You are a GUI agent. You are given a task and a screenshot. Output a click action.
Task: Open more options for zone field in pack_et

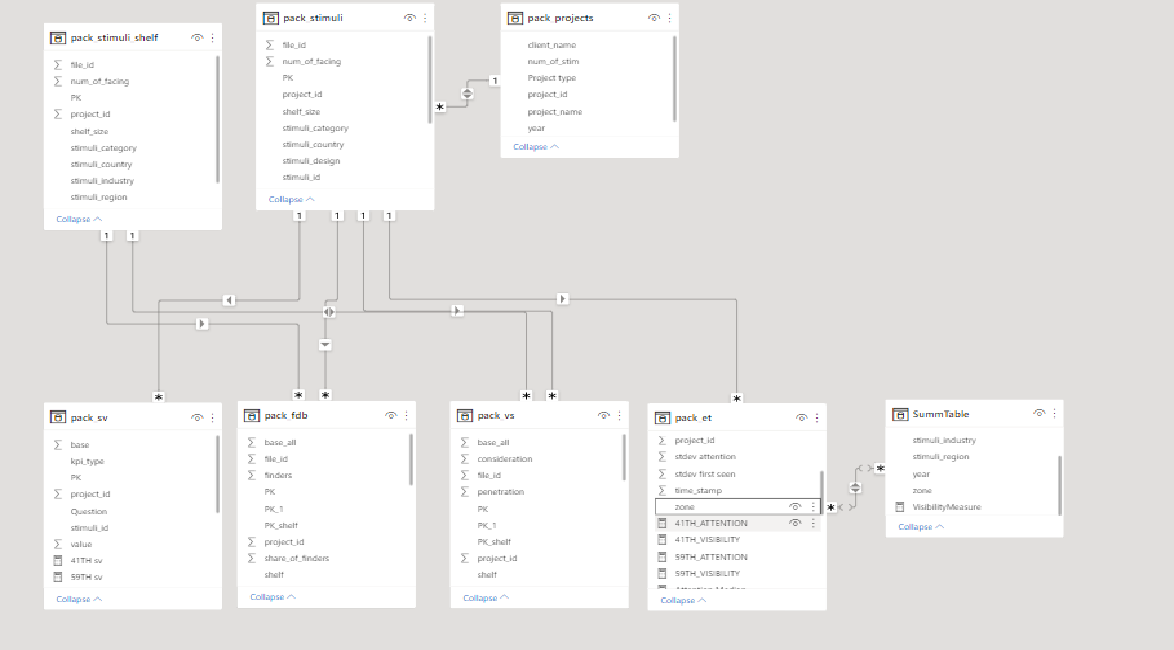[x=813, y=507]
